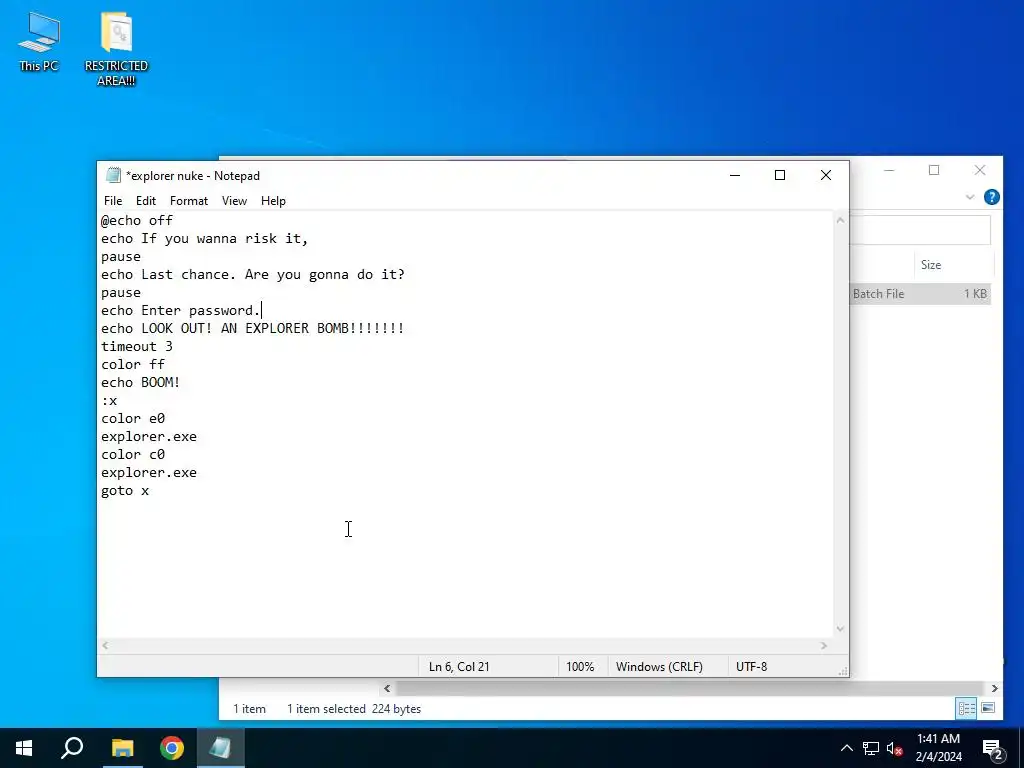Open taskbar Search
This screenshot has height=768, width=1024.
pos(72,748)
